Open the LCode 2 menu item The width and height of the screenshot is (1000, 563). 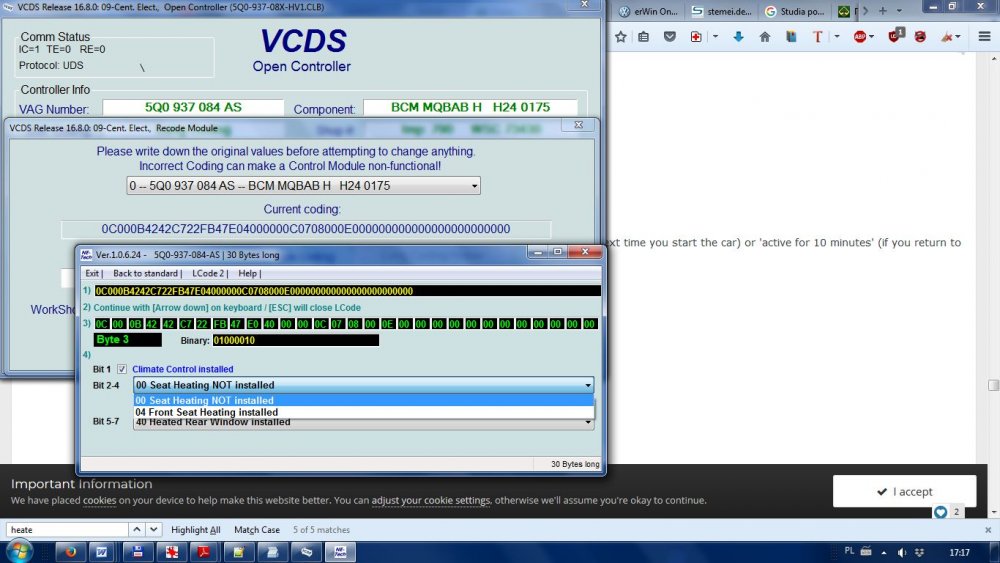tap(208, 274)
